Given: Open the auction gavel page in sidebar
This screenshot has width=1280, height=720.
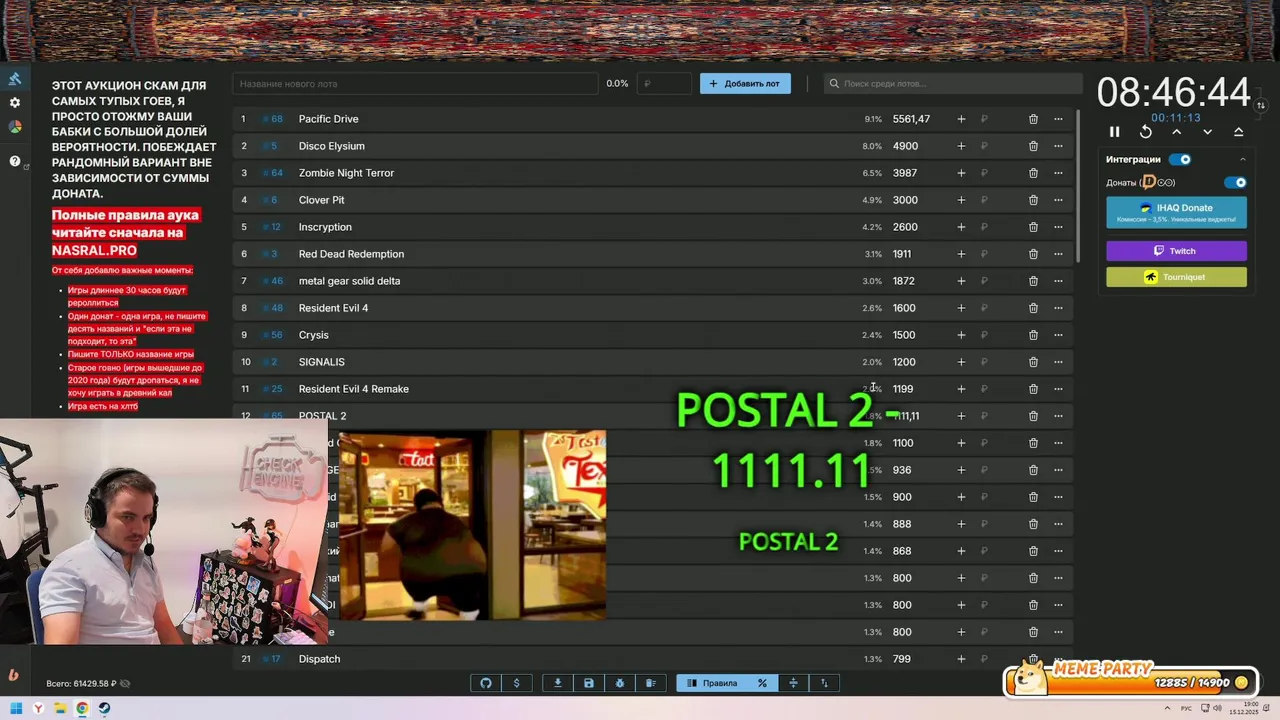Looking at the screenshot, I should 15,79.
